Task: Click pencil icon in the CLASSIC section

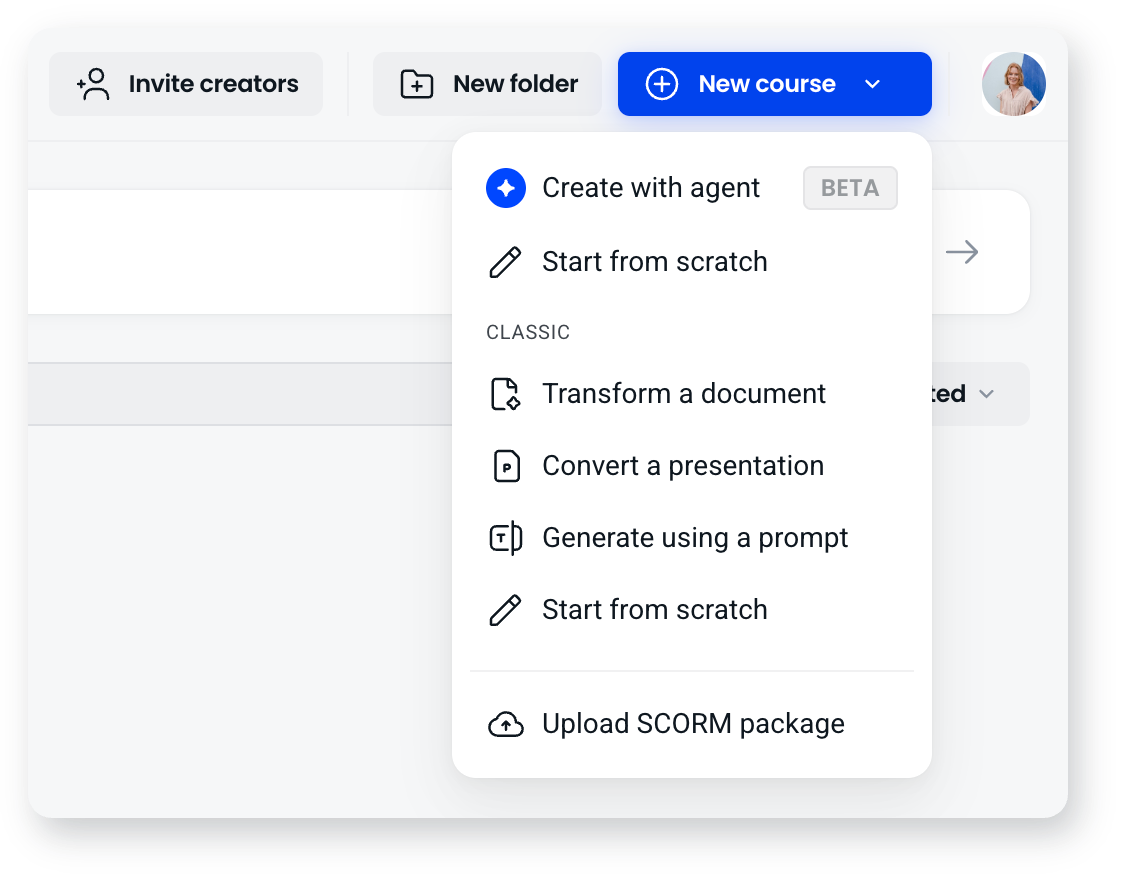Action: click(505, 610)
